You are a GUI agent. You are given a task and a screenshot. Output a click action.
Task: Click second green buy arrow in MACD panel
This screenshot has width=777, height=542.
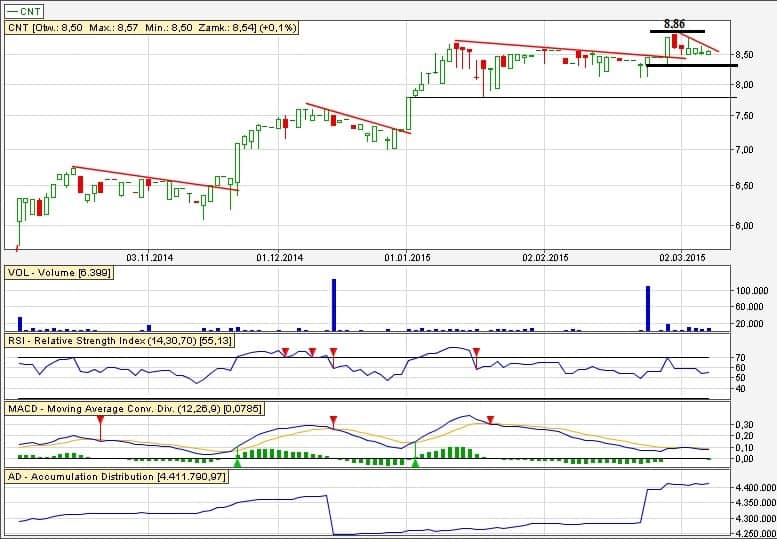point(415,462)
